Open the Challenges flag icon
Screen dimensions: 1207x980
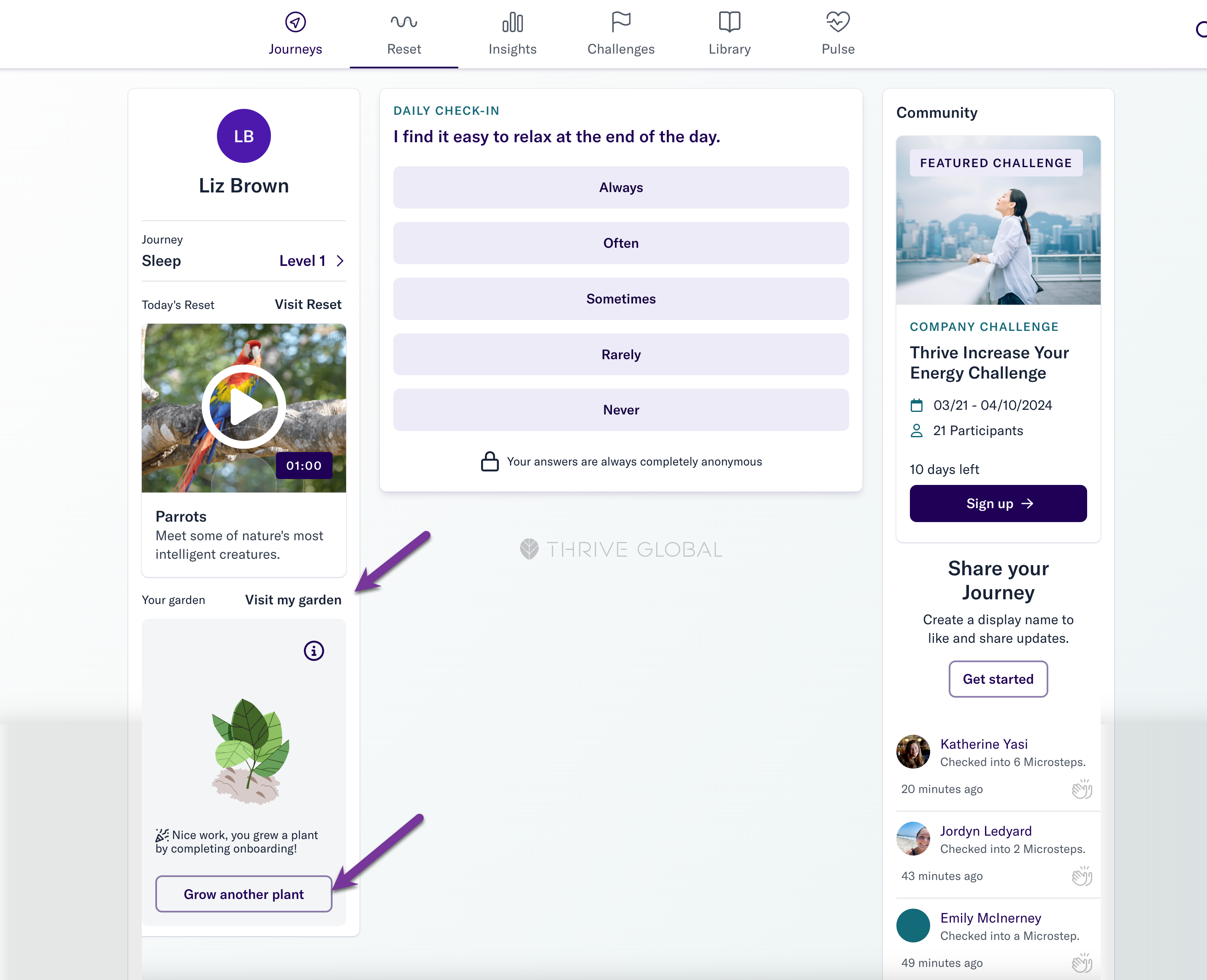click(x=621, y=22)
